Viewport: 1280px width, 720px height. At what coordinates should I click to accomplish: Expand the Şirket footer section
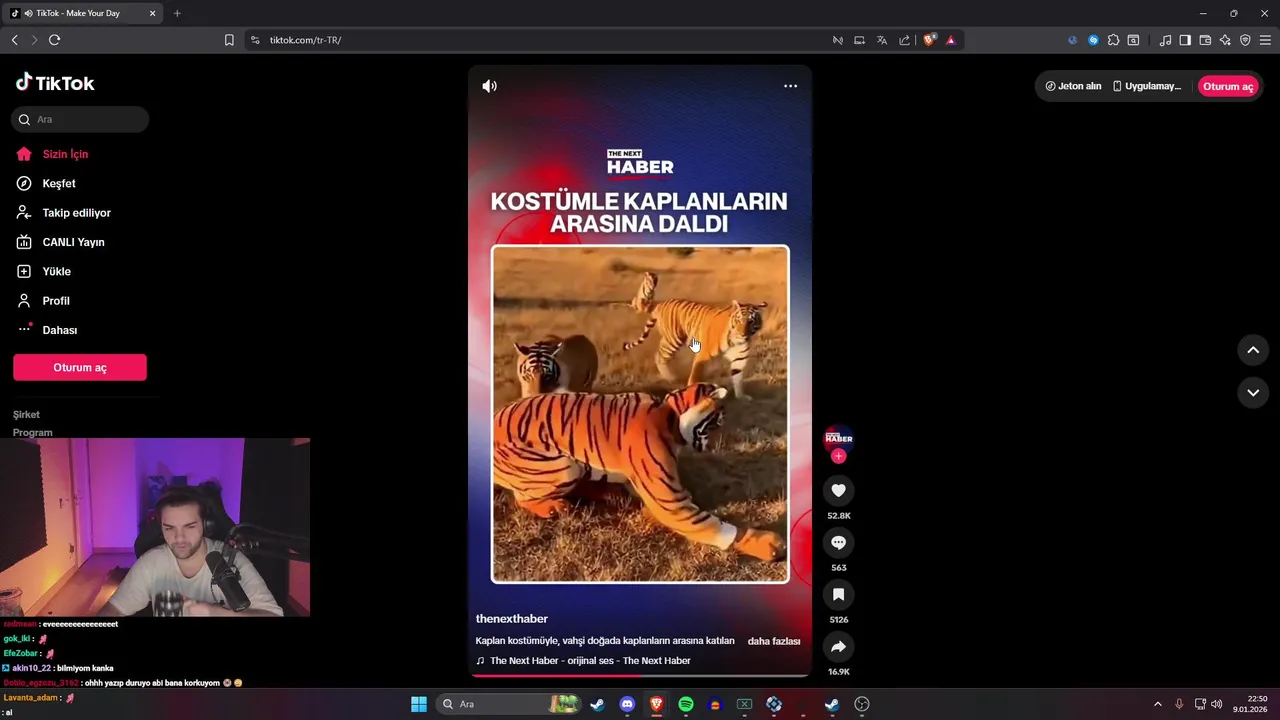(x=26, y=414)
